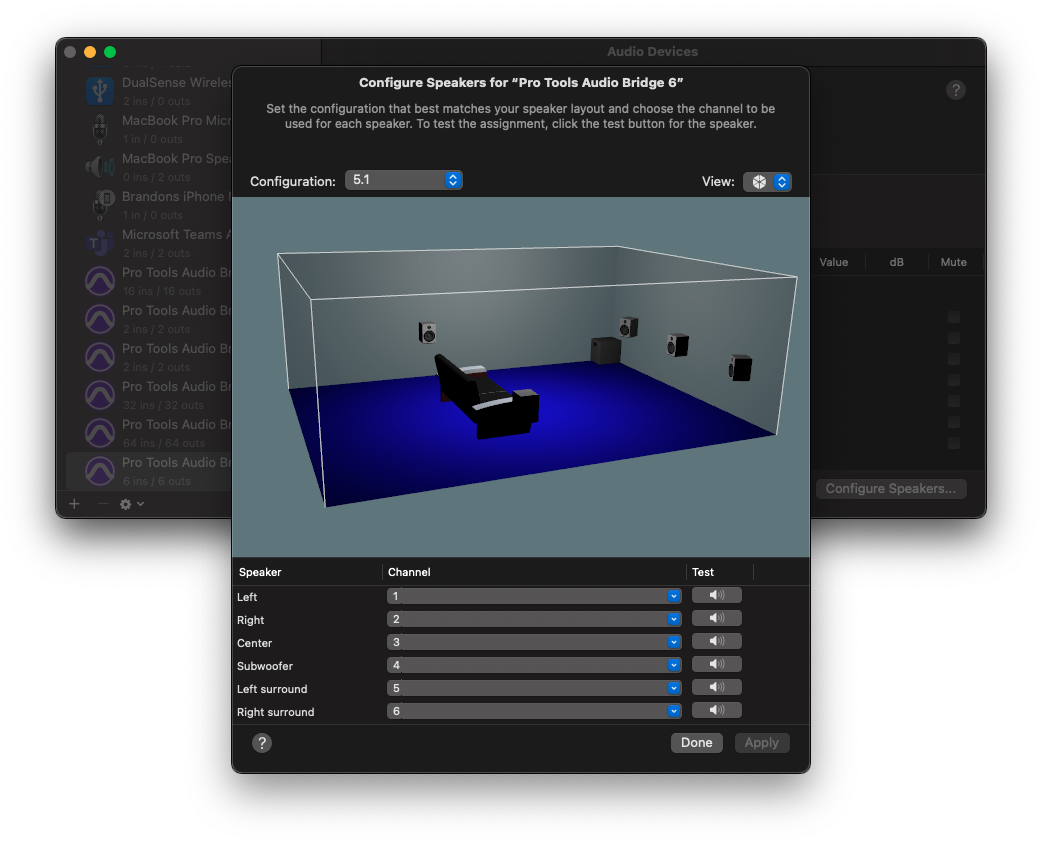Click the Channel column header
Image resolution: width=1042 pixels, height=847 pixels.
point(409,572)
